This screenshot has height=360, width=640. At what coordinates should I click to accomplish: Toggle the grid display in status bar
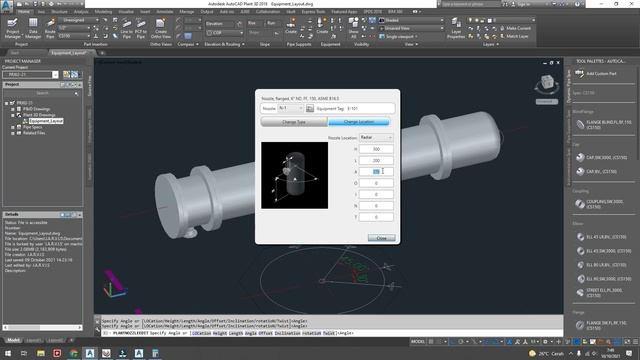(x=431, y=342)
